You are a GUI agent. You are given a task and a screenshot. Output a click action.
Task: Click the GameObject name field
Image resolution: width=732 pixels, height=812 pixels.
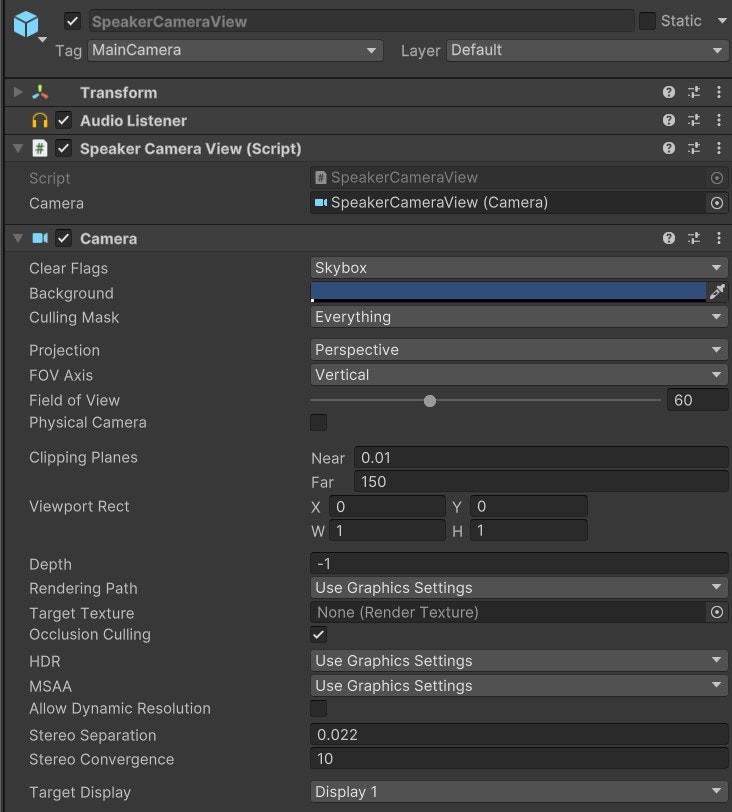[361, 21]
